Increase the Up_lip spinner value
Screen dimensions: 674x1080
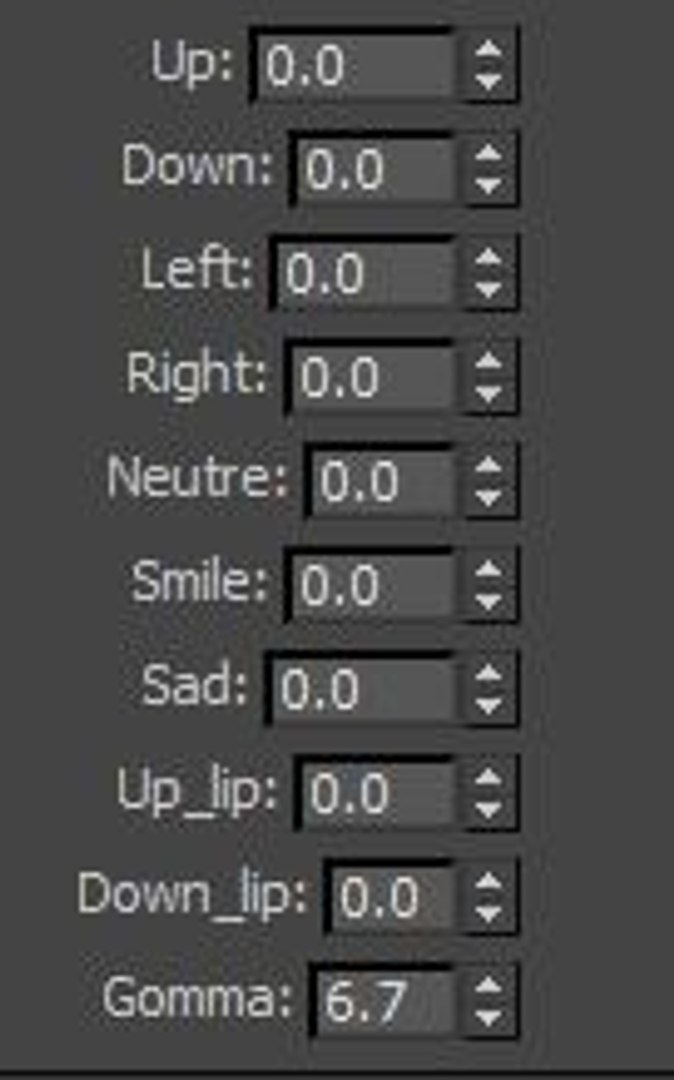488,778
